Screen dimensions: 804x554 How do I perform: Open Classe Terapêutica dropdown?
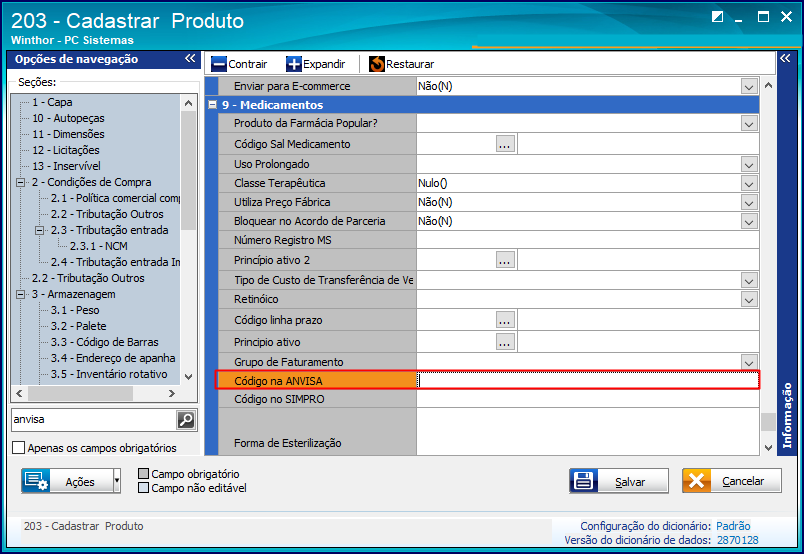(749, 183)
